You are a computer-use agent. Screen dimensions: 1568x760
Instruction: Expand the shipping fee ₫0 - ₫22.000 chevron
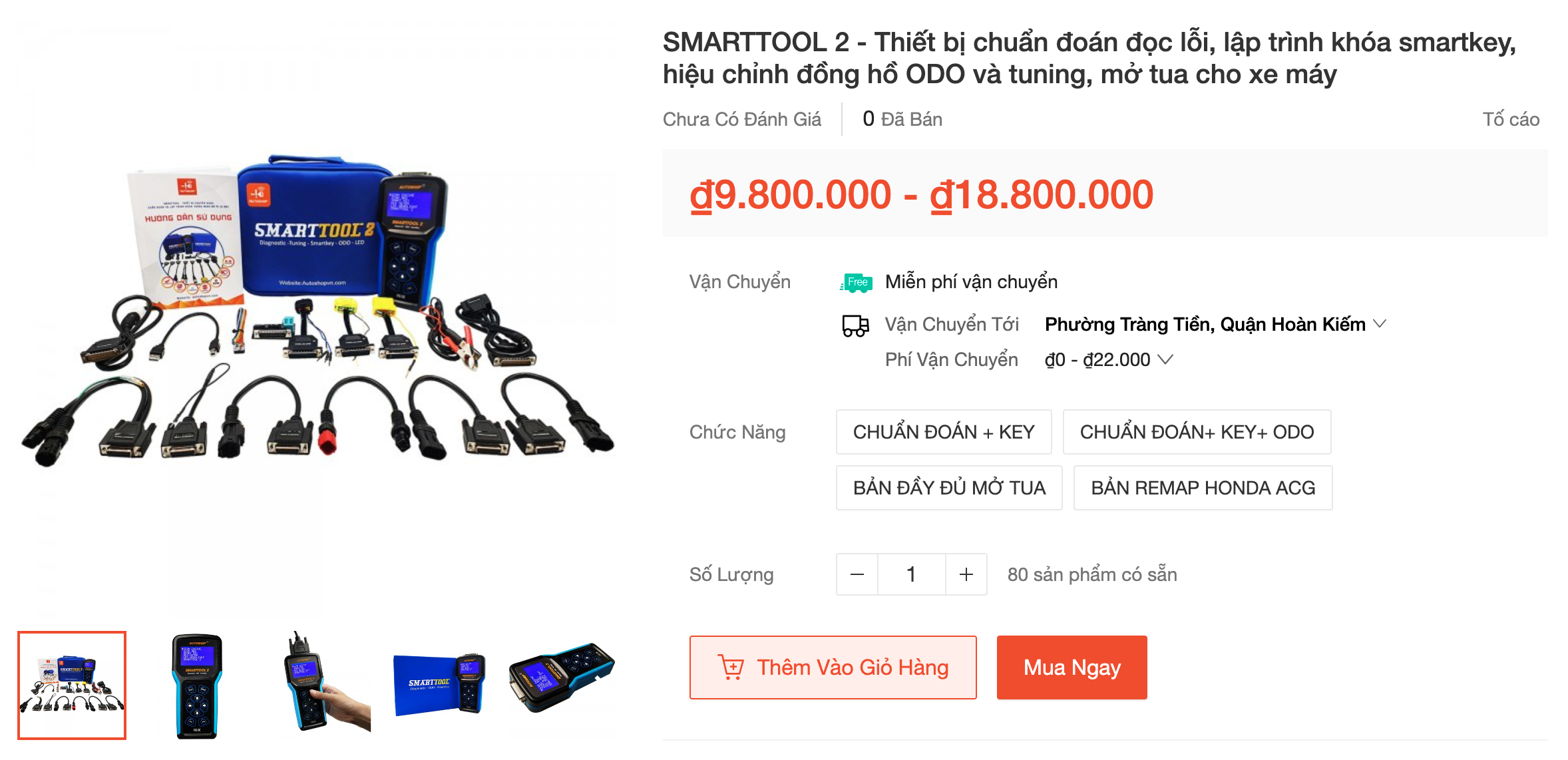(1165, 359)
